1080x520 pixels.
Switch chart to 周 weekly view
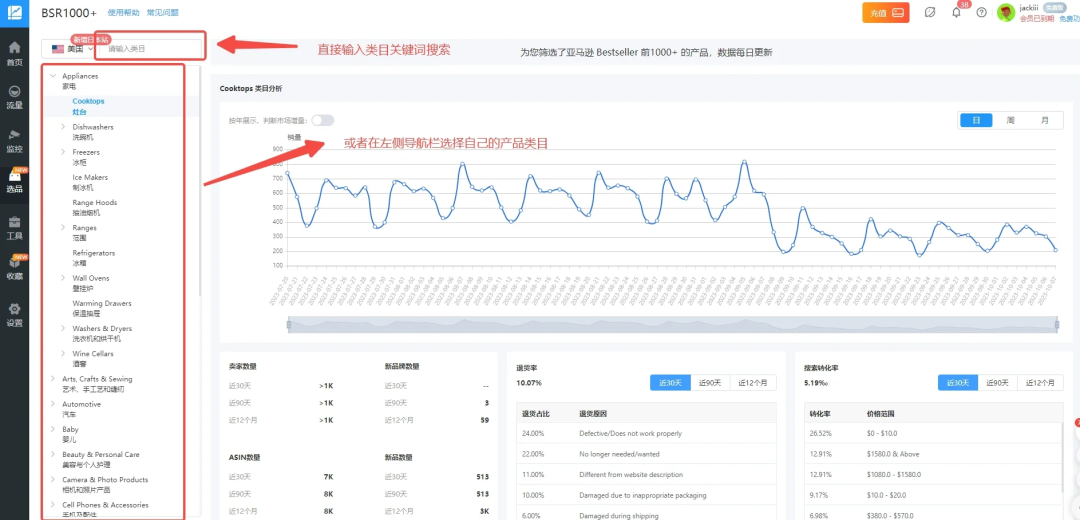pyautogui.click(x=1010, y=120)
